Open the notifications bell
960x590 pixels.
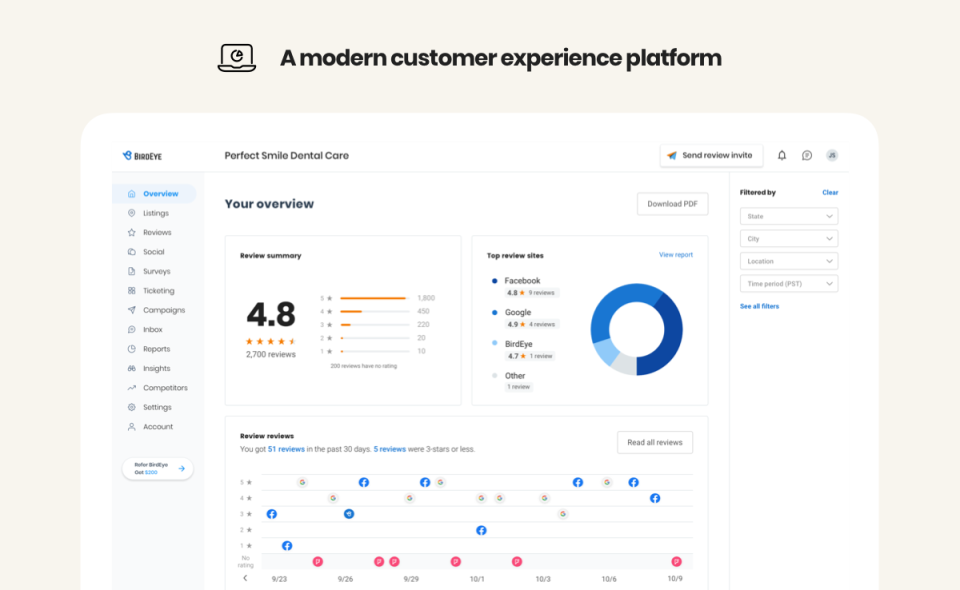pyautogui.click(x=782, y=155)
